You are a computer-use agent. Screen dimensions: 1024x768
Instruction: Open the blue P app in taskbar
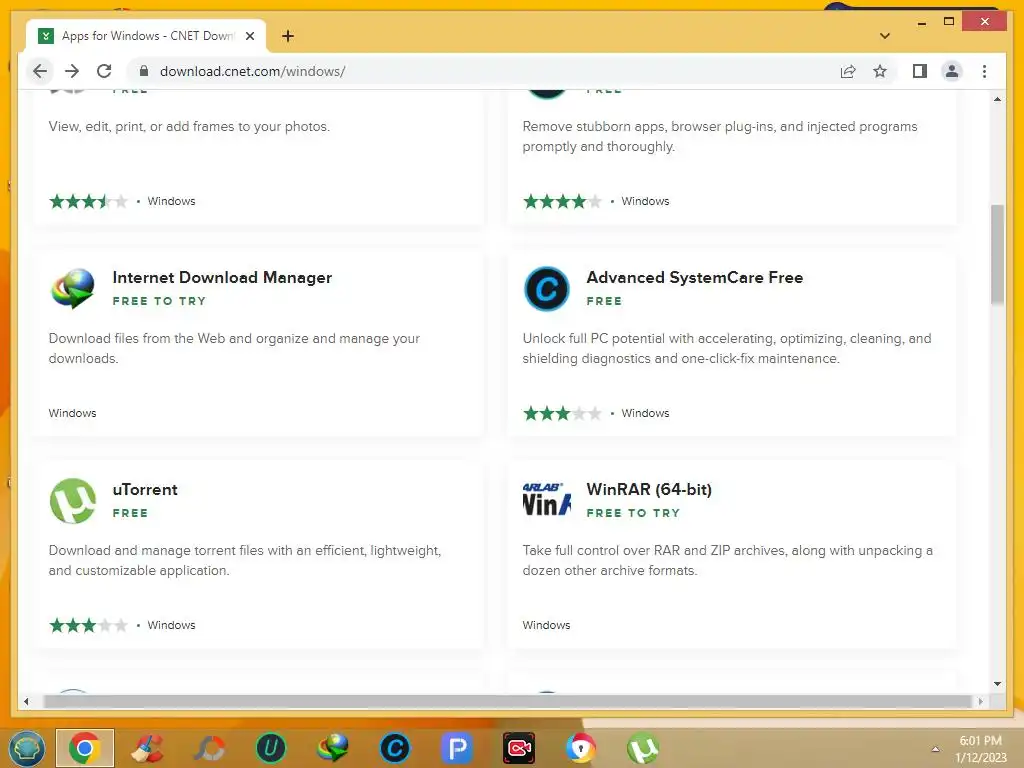(x=457, y=748)
